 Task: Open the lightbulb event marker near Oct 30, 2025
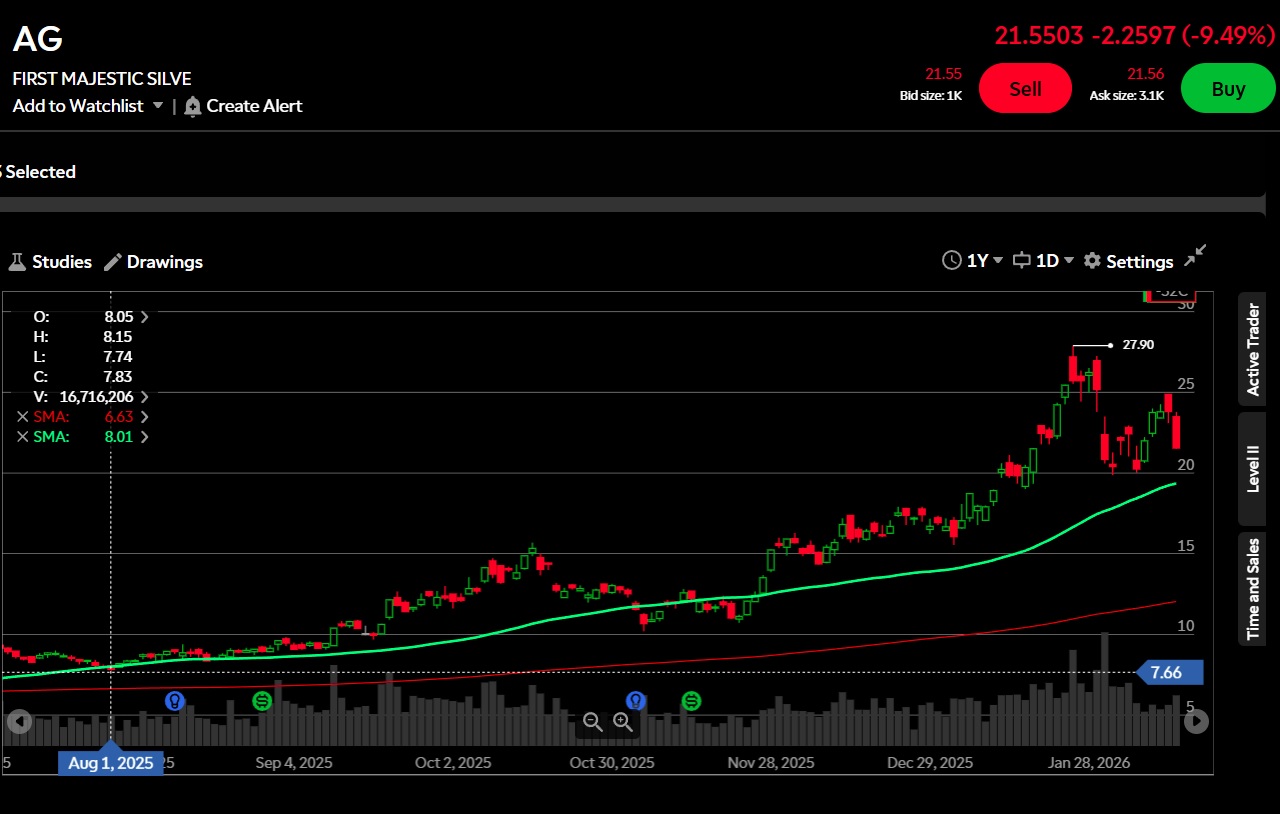pos(635,701)
